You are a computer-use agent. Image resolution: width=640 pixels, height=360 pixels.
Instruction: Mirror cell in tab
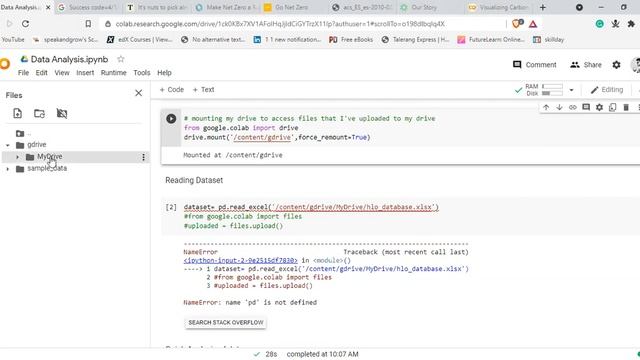coord(612,107)
